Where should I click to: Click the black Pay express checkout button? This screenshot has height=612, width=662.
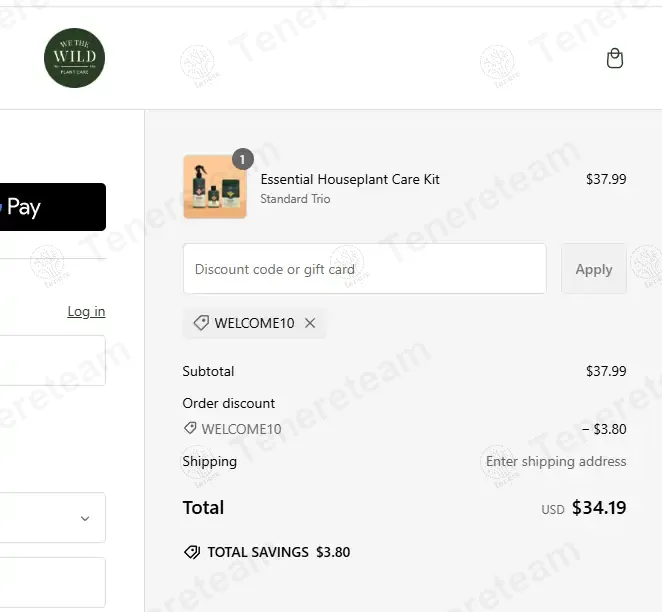(52, 207)
